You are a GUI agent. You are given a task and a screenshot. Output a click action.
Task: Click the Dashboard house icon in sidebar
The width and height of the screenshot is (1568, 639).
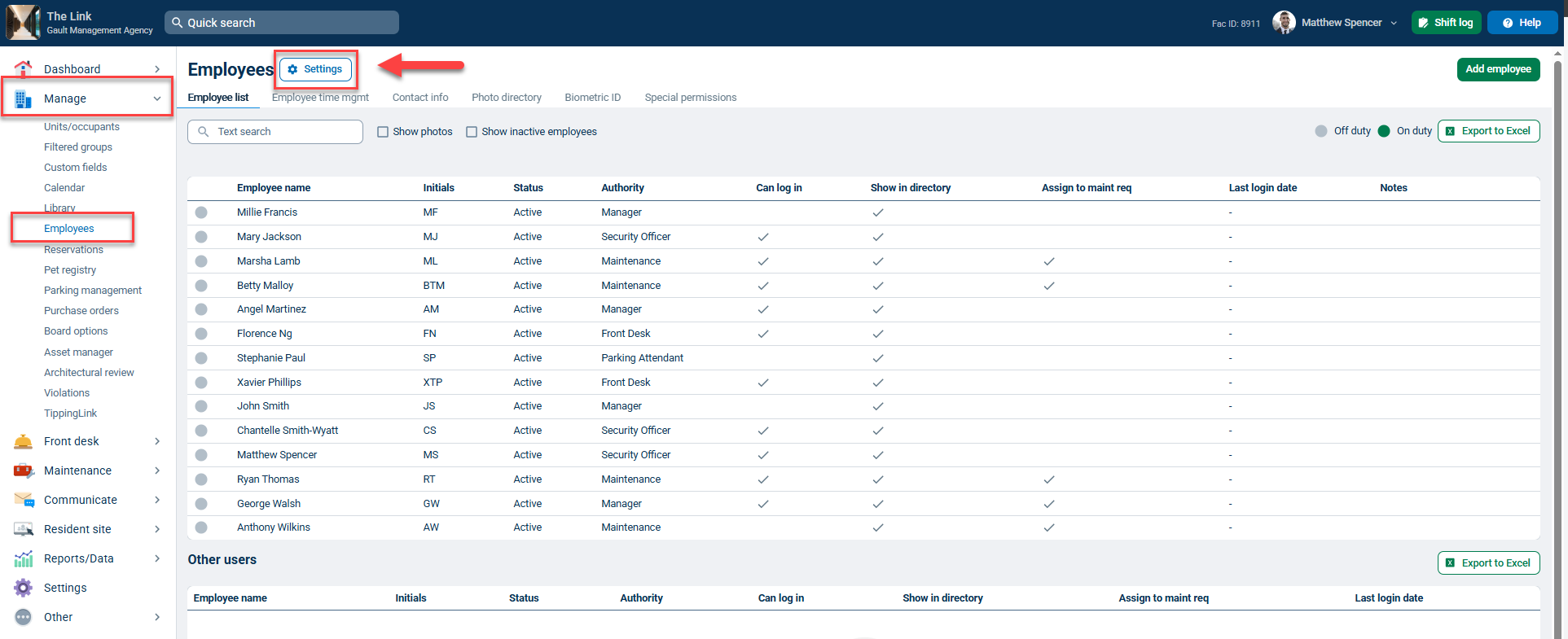click(24, 68)
